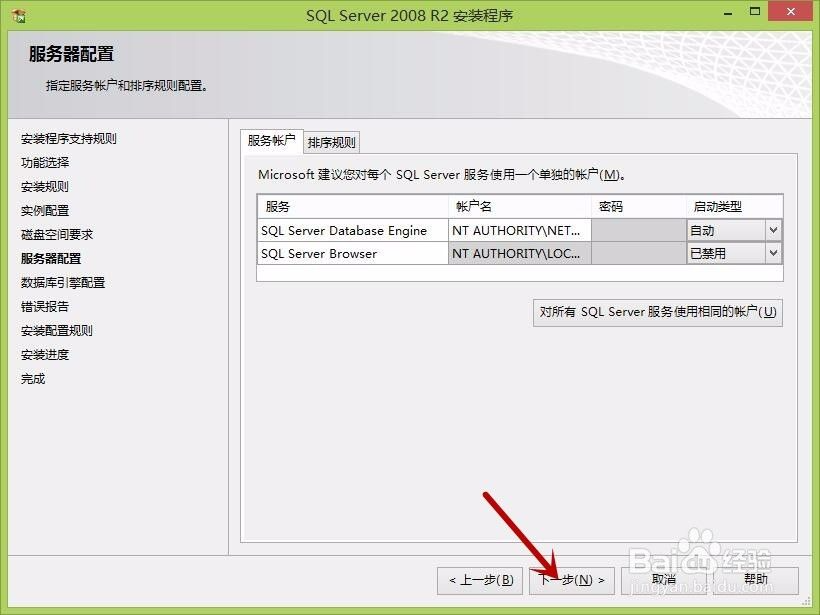The image size is (820, 615).
Task: Switch to the 排序规则 tab
Action: tap(331, 142)
